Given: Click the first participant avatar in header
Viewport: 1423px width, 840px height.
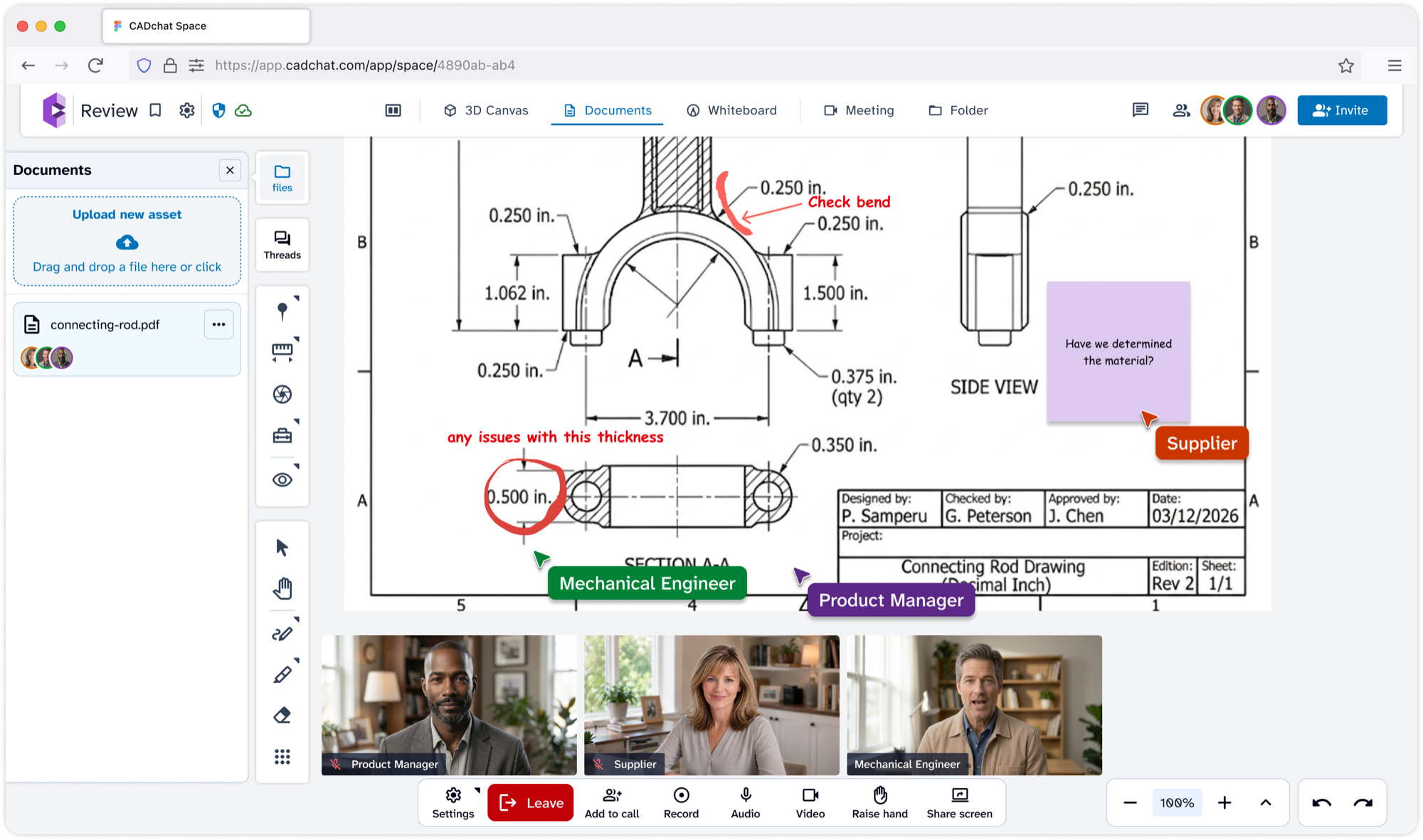Looking at the screenshot, I should 1214,110.
